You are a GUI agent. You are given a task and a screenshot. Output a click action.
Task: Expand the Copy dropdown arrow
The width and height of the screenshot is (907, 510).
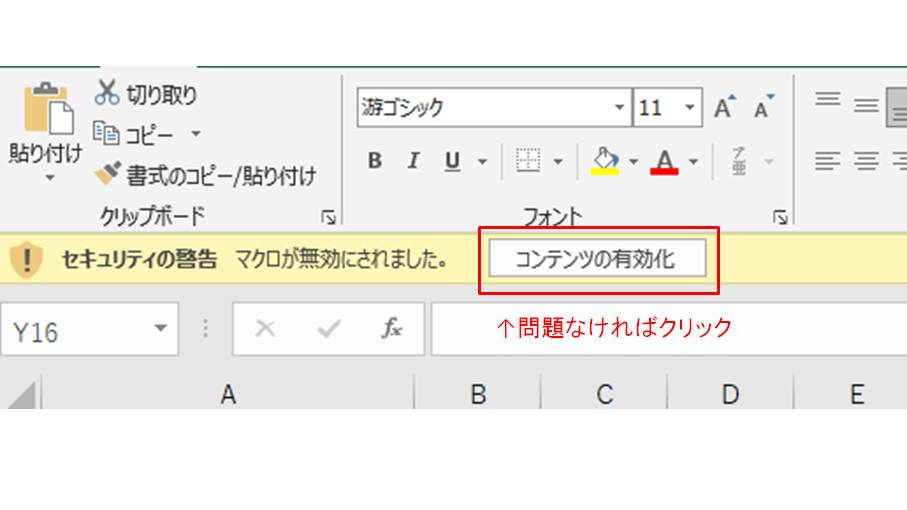tap(196, 134)
